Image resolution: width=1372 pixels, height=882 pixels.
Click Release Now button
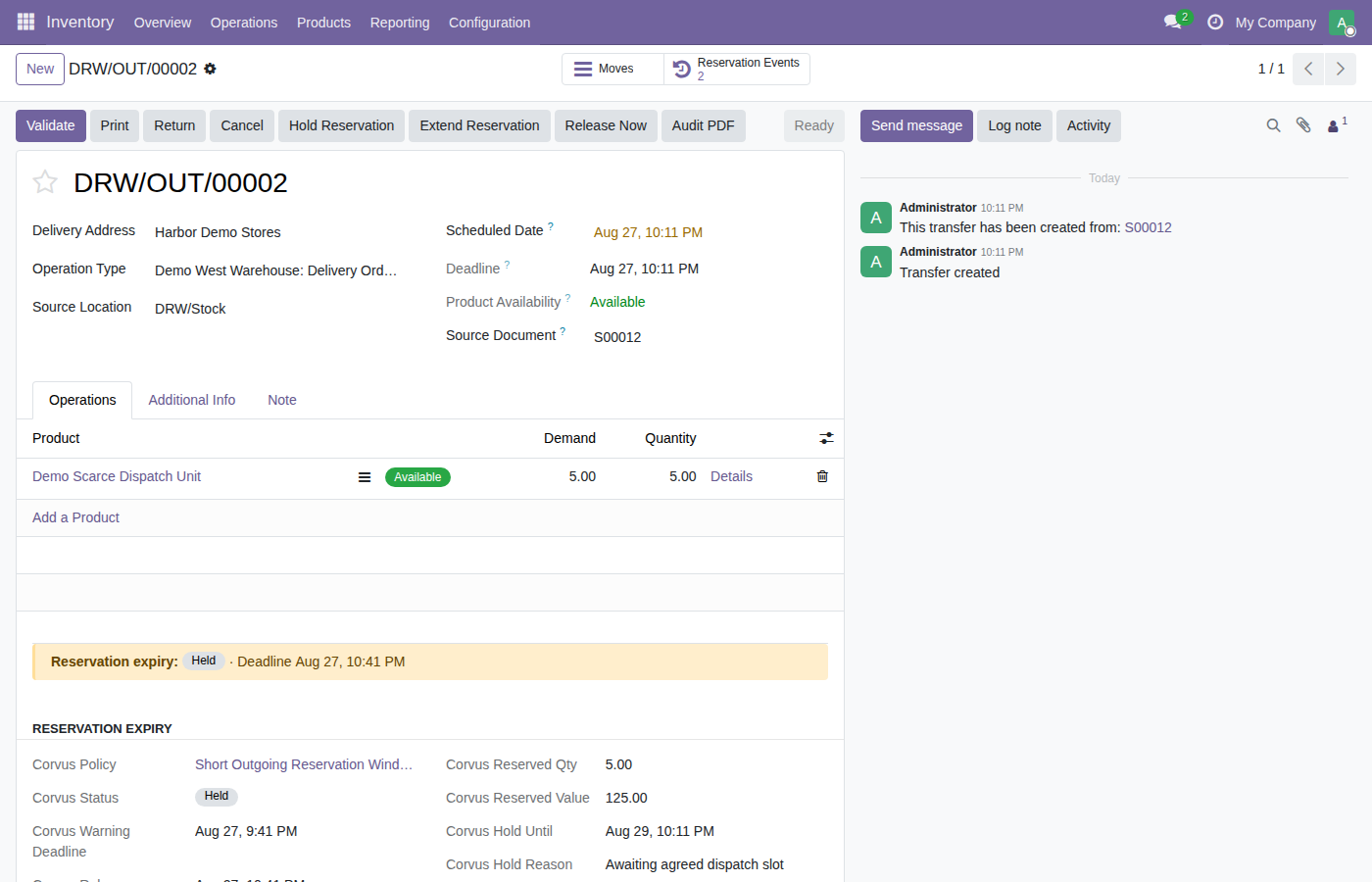[606, 125]
